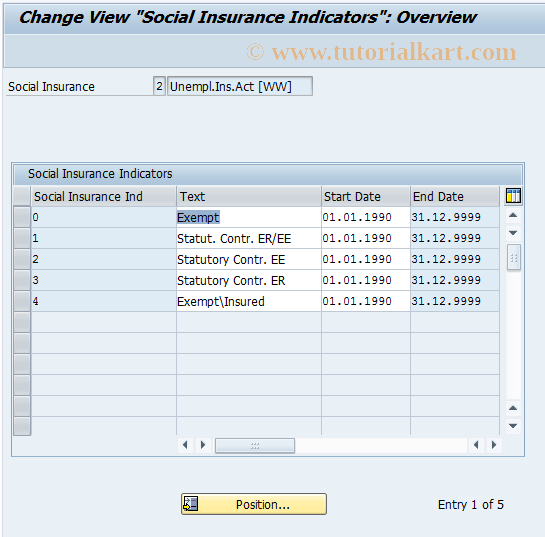Screen dimensions: 545x537
Task: Click the Social Insurance code field showing 2
Action: coord(159,86)
